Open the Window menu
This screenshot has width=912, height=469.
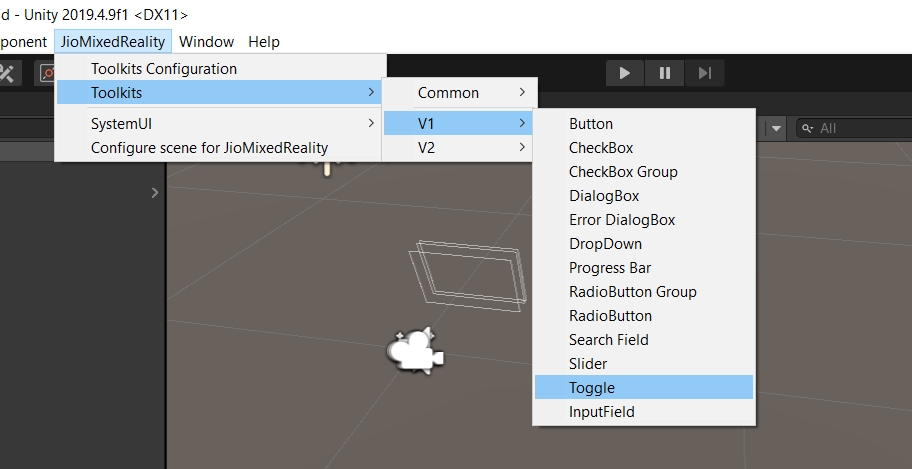(206, 41)
